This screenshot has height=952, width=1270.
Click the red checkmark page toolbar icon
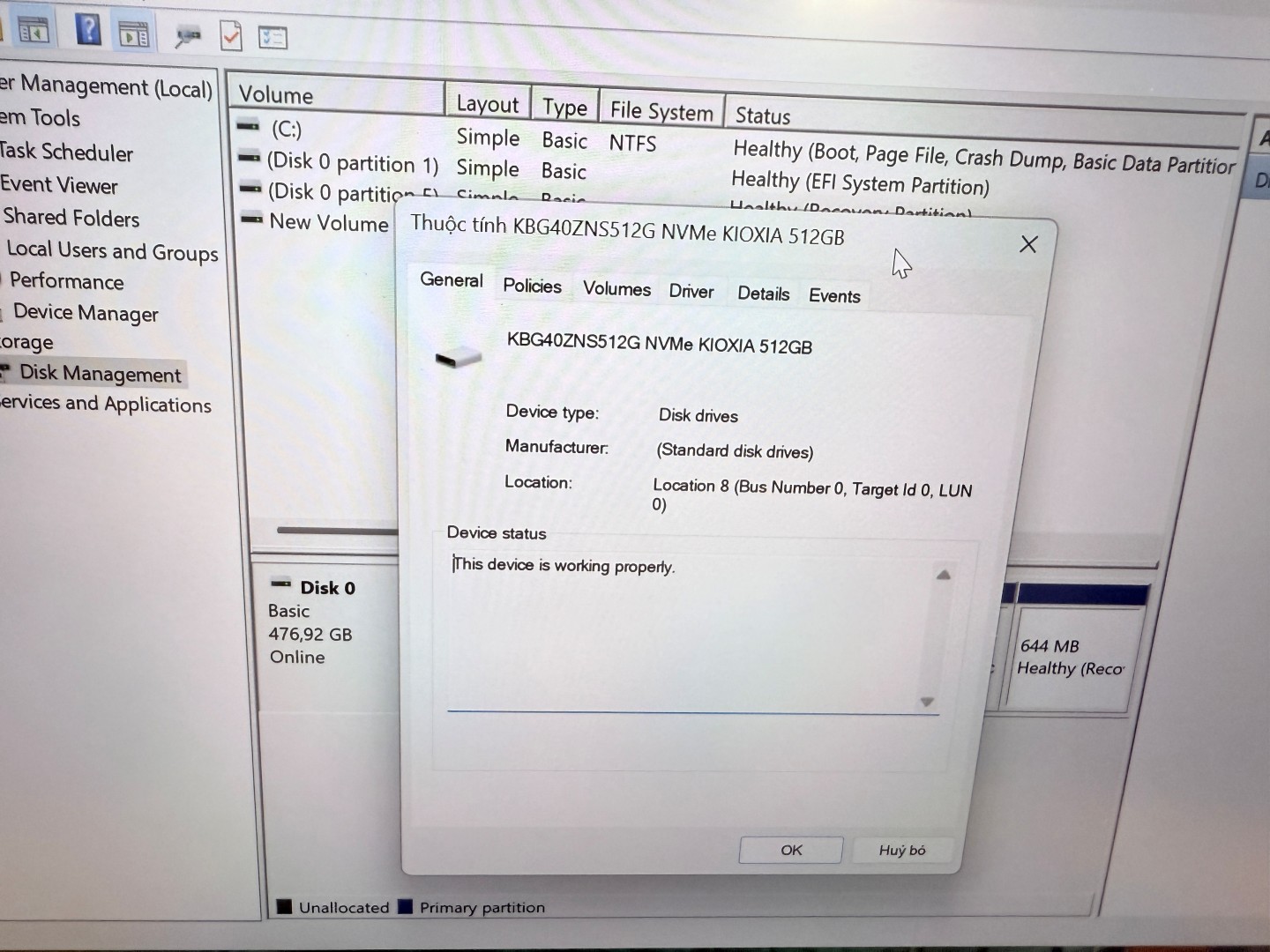(231, 36)
